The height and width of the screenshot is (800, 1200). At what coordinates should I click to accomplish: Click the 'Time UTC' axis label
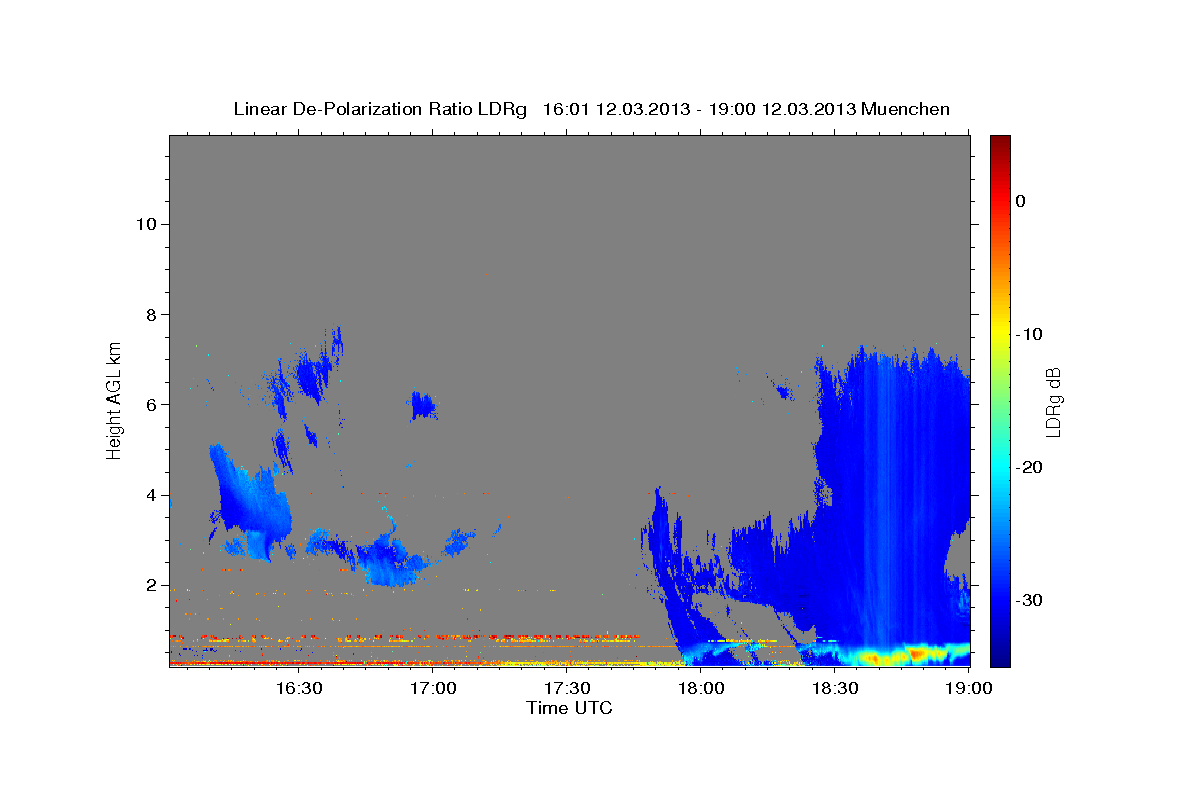pyautogui.click(x=569, y=708)
